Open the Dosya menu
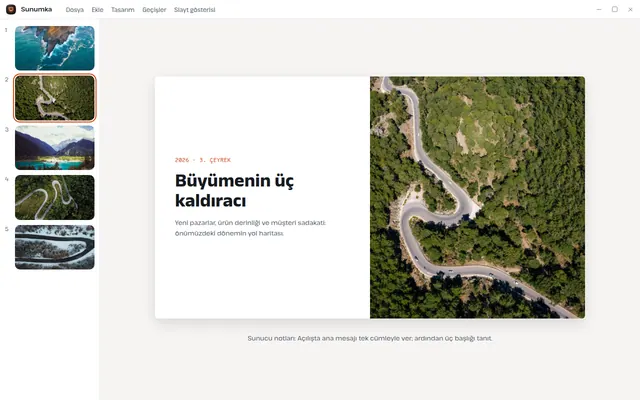The image size is (640, 400). [x=75, y=10]
